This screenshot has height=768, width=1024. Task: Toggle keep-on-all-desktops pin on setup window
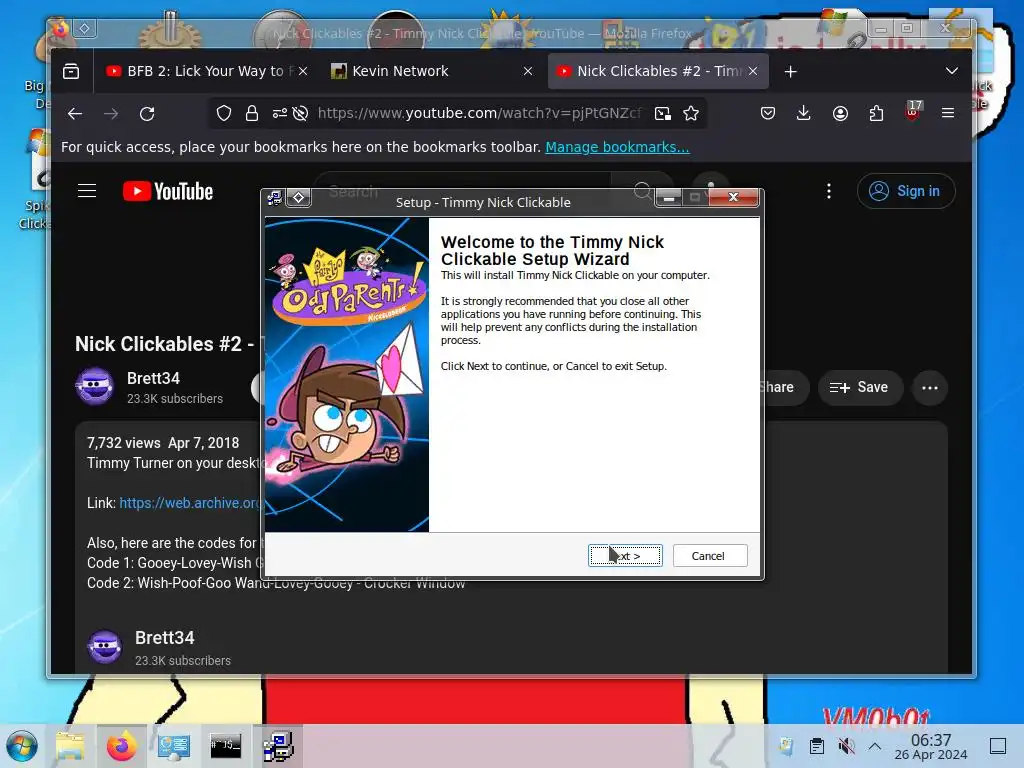(x=298, y=197)
